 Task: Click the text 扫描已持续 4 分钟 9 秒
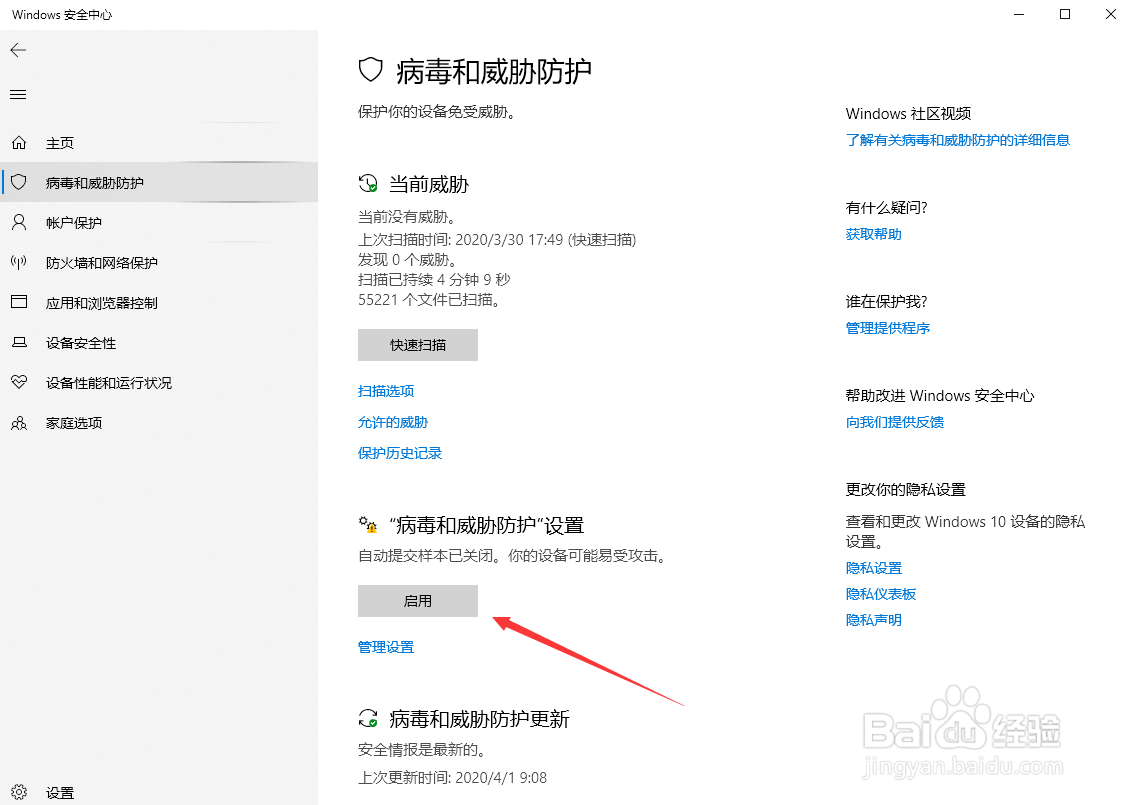click(x=434, y=280)
